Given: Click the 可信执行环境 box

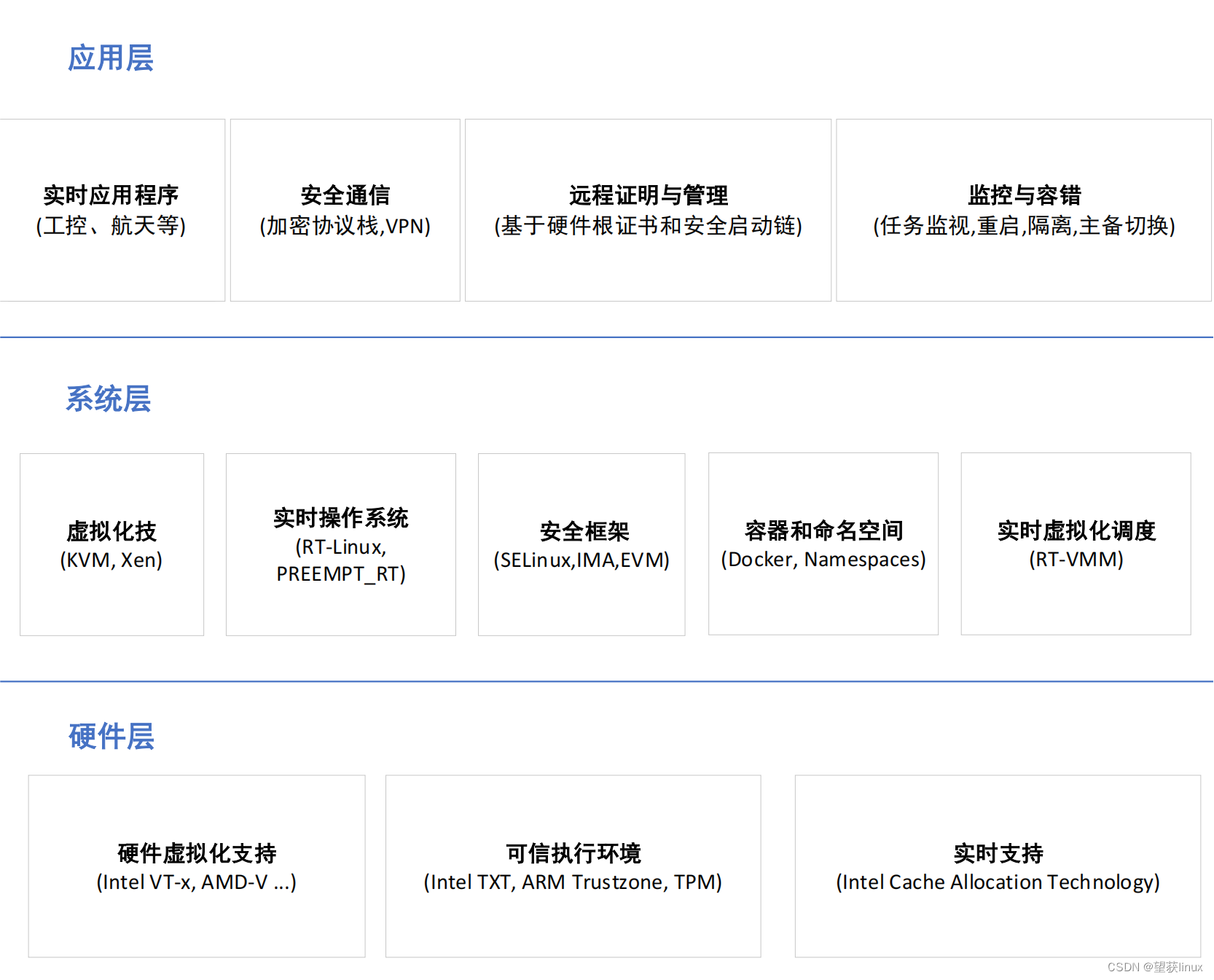Looking at the screenshot, I should pyautogui.click(x=573, y=866).
